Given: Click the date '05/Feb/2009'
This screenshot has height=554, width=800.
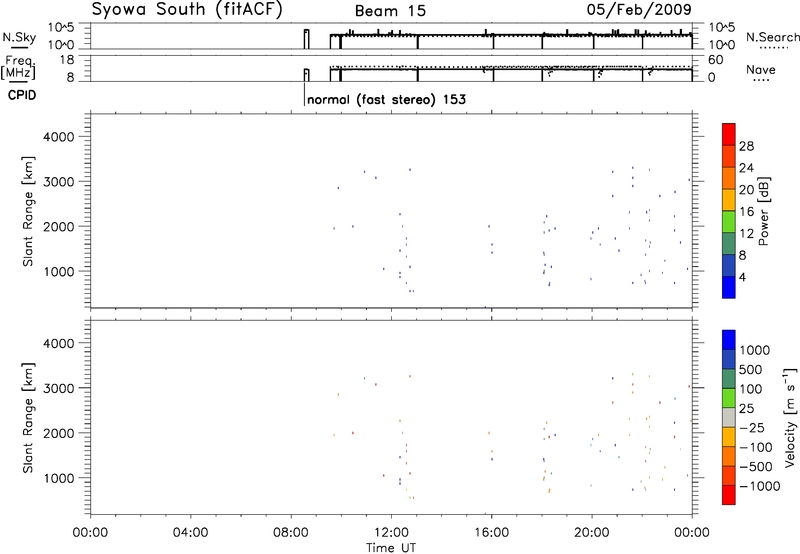Looking at the screenshot, I should click(639, 10).
